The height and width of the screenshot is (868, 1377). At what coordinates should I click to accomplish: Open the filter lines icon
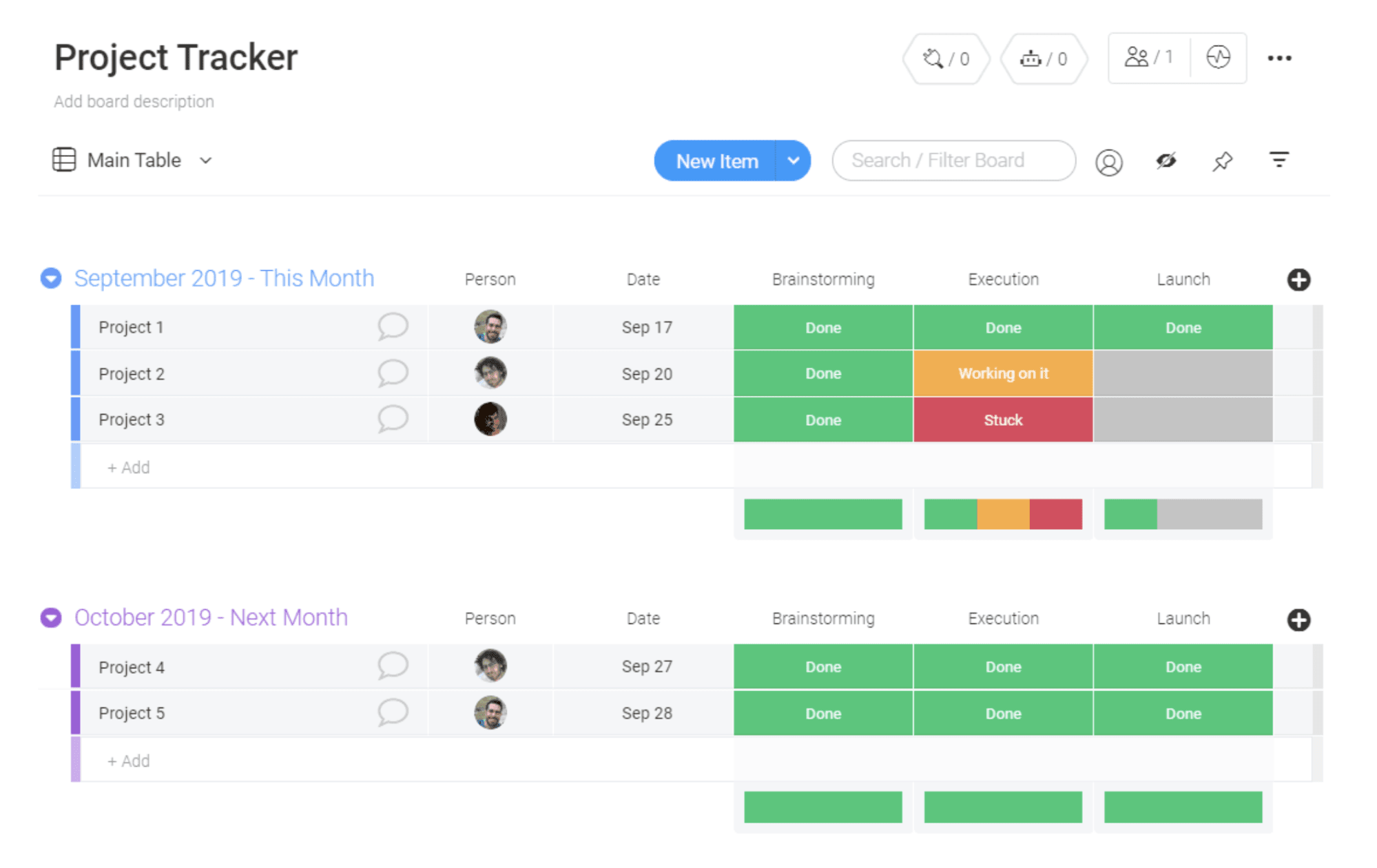(x=1278, y=161)
